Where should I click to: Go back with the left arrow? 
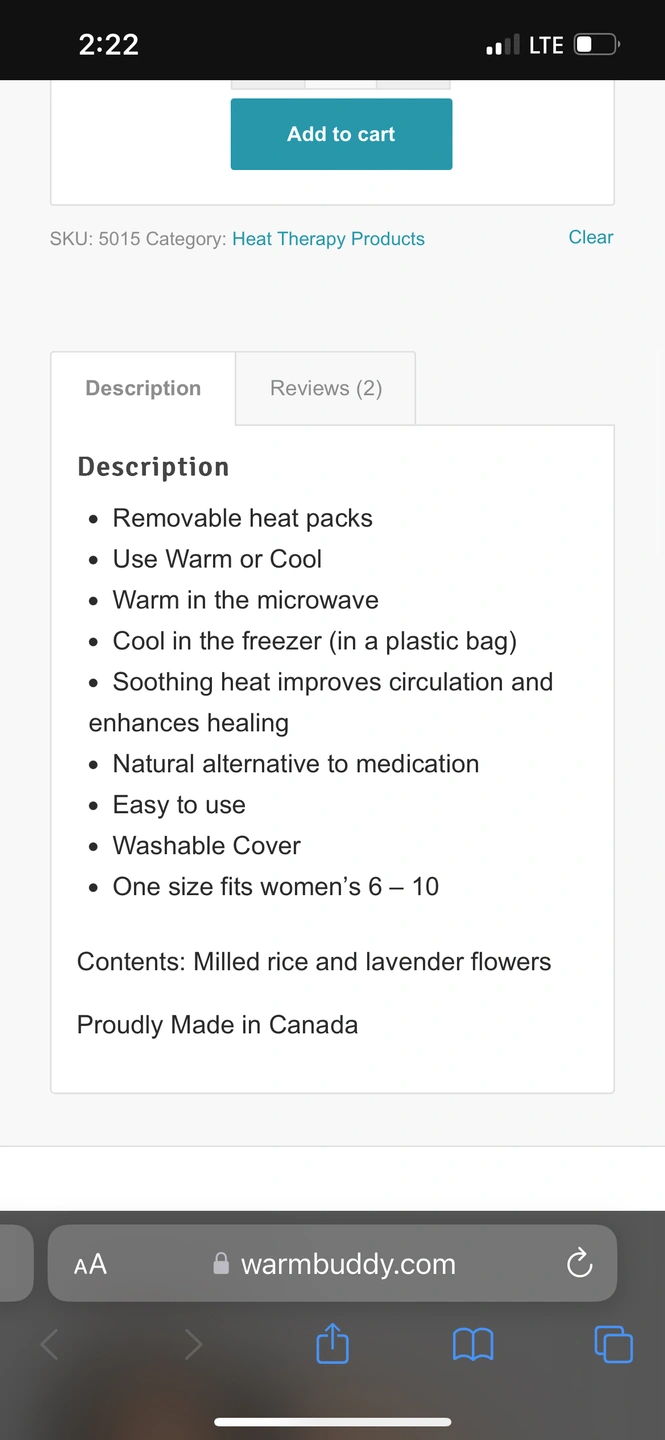coord(49,1345)
